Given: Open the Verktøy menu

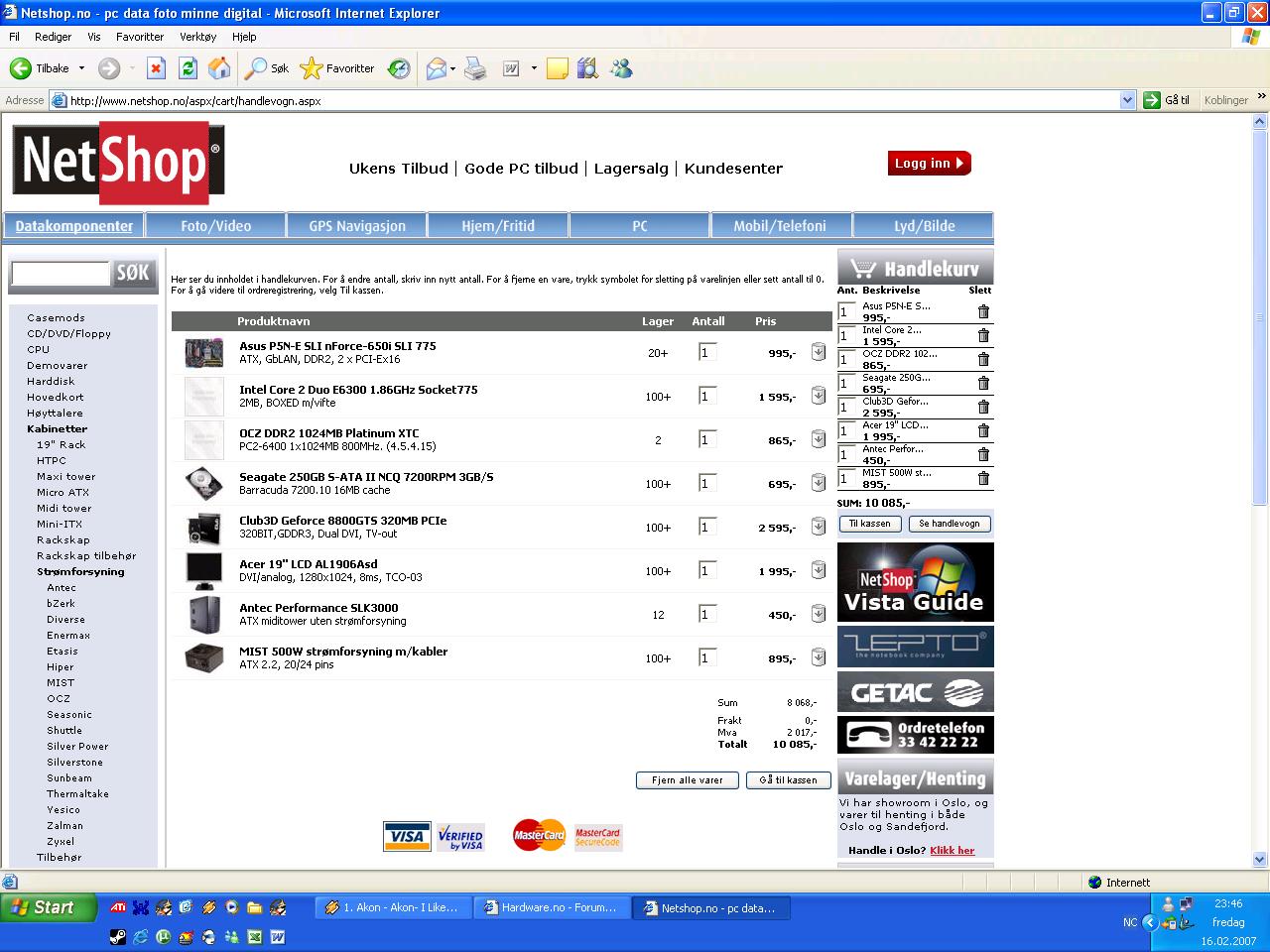Looking at the screenshot, I should [x=198, y=37].
